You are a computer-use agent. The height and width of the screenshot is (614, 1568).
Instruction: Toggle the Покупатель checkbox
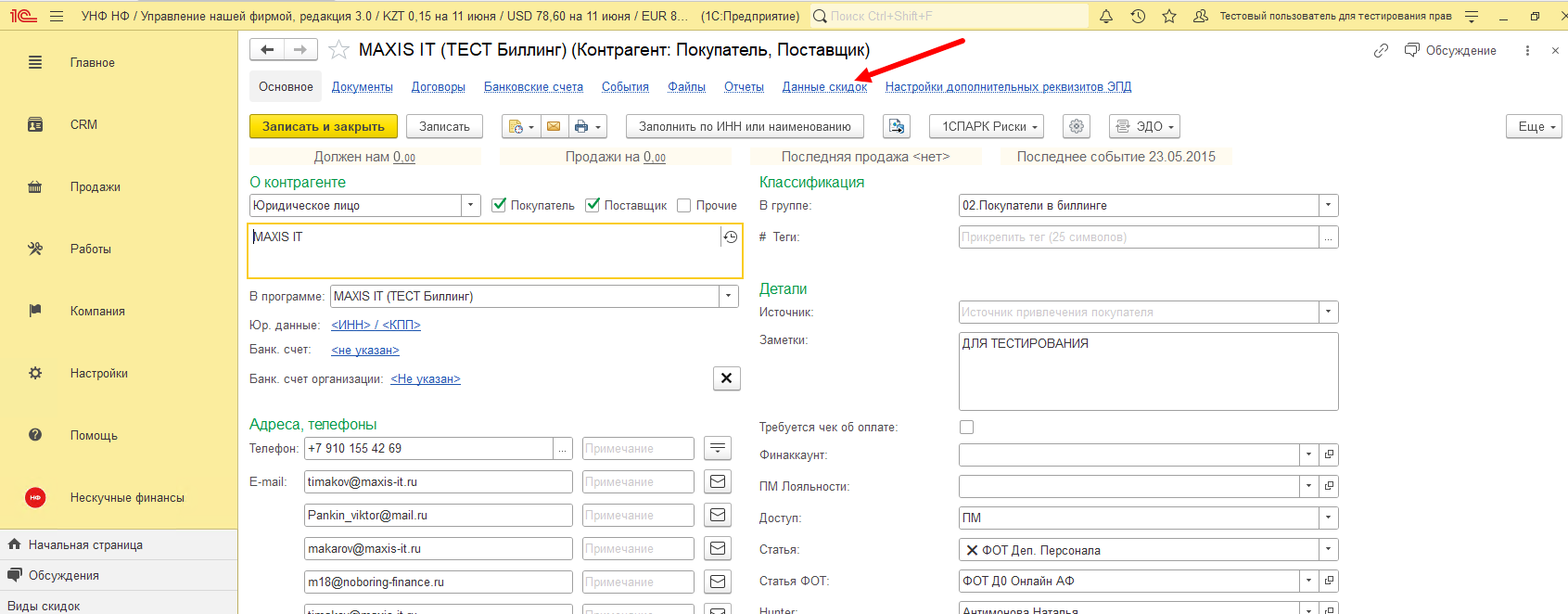499,205
